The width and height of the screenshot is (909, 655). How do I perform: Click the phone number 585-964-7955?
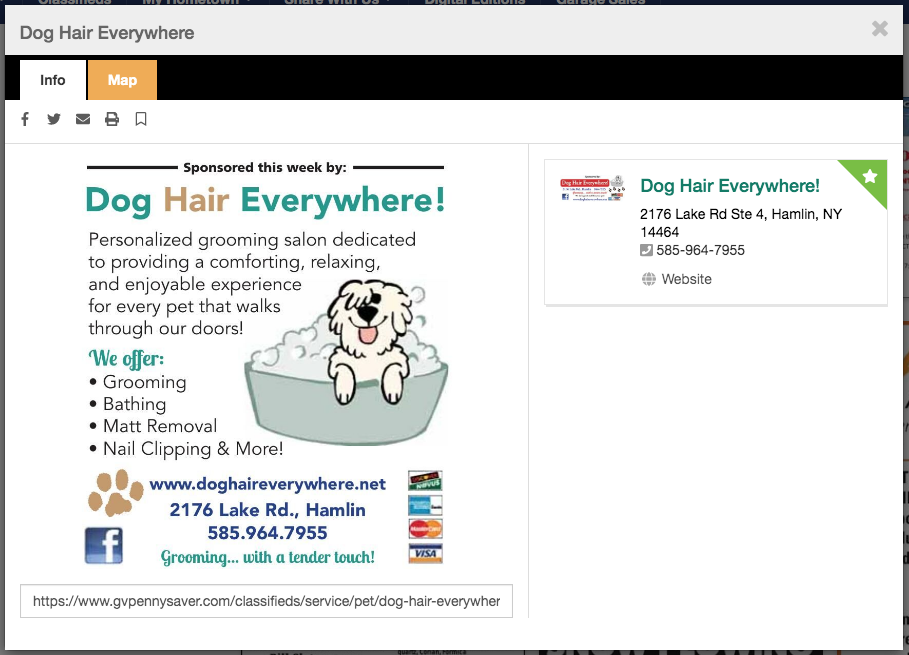(700, 250)
